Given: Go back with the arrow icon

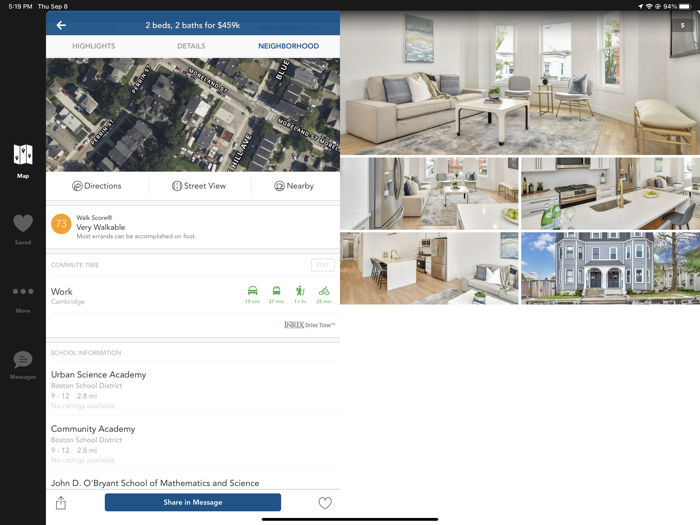Looking at the screenshot, I should tap(61, 25).
